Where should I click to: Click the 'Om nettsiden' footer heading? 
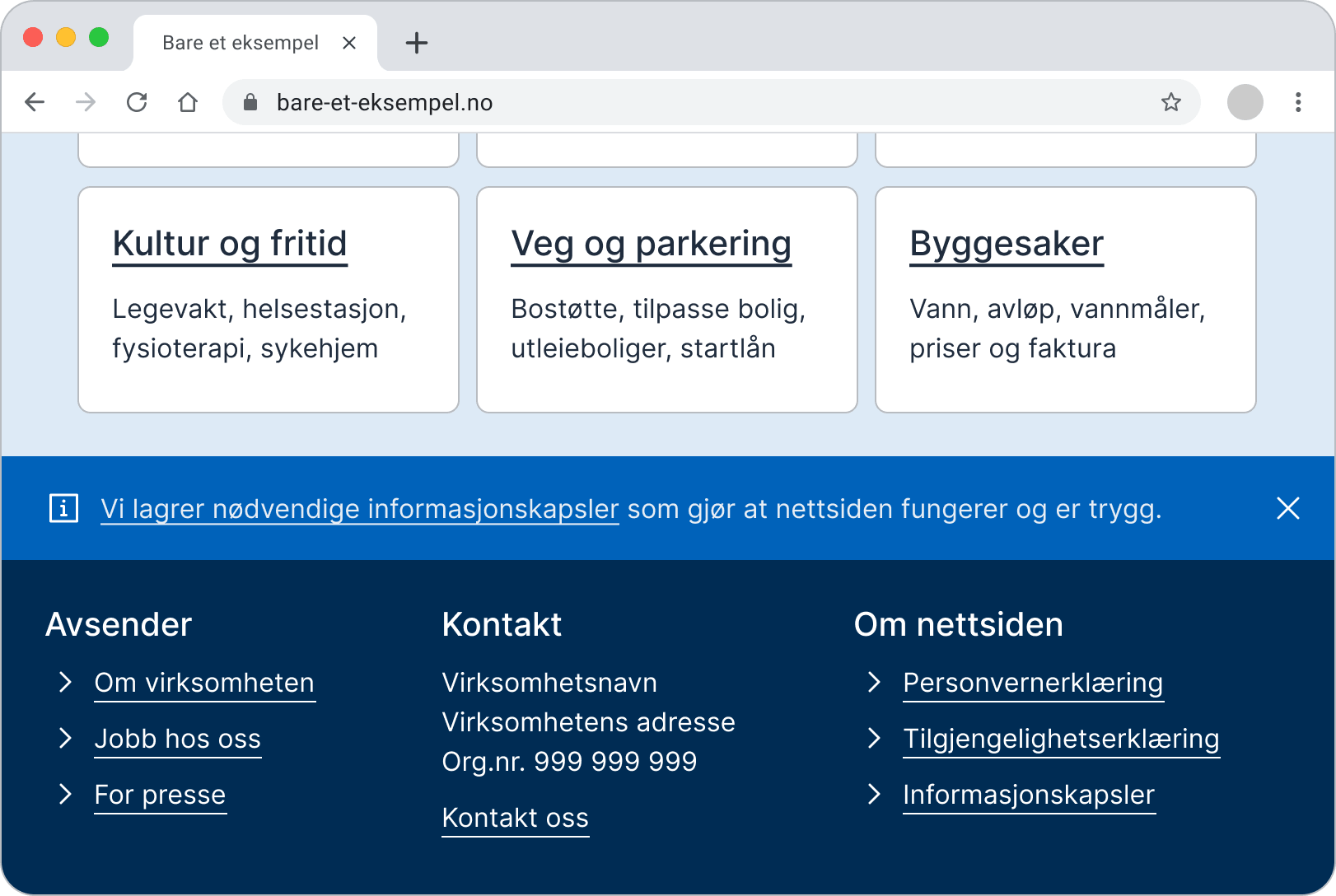[x=959, y=625]
